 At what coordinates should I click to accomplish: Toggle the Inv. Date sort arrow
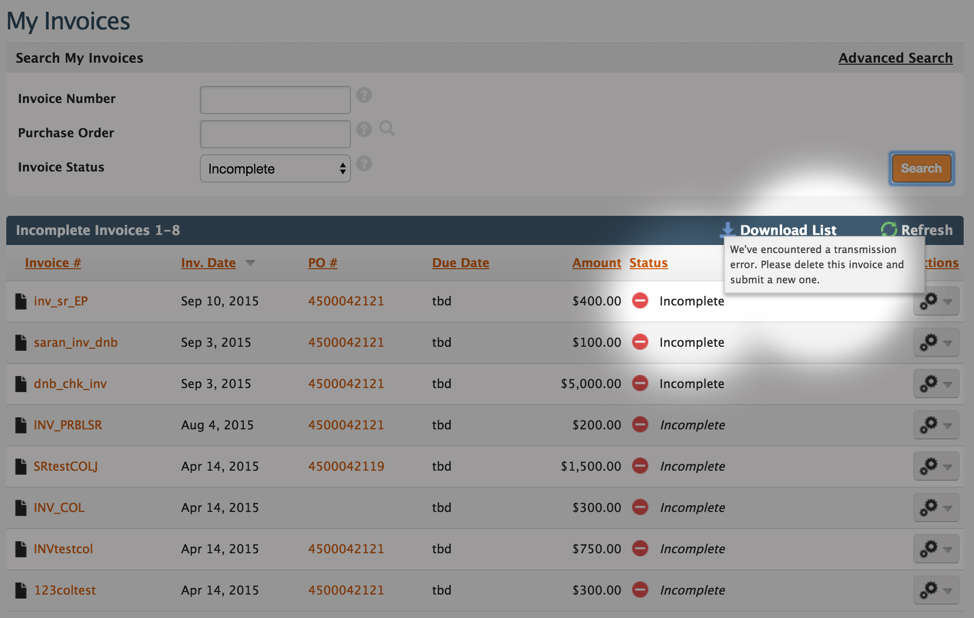click(249, 263)
